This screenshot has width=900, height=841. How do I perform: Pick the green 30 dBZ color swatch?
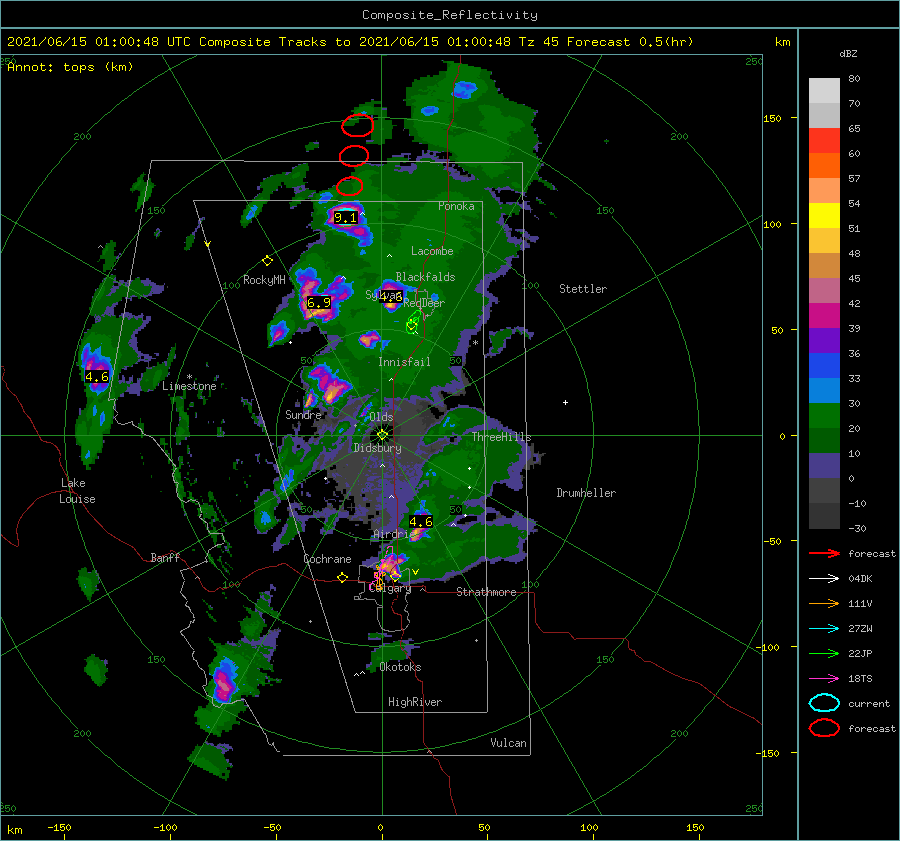(824, 415)
